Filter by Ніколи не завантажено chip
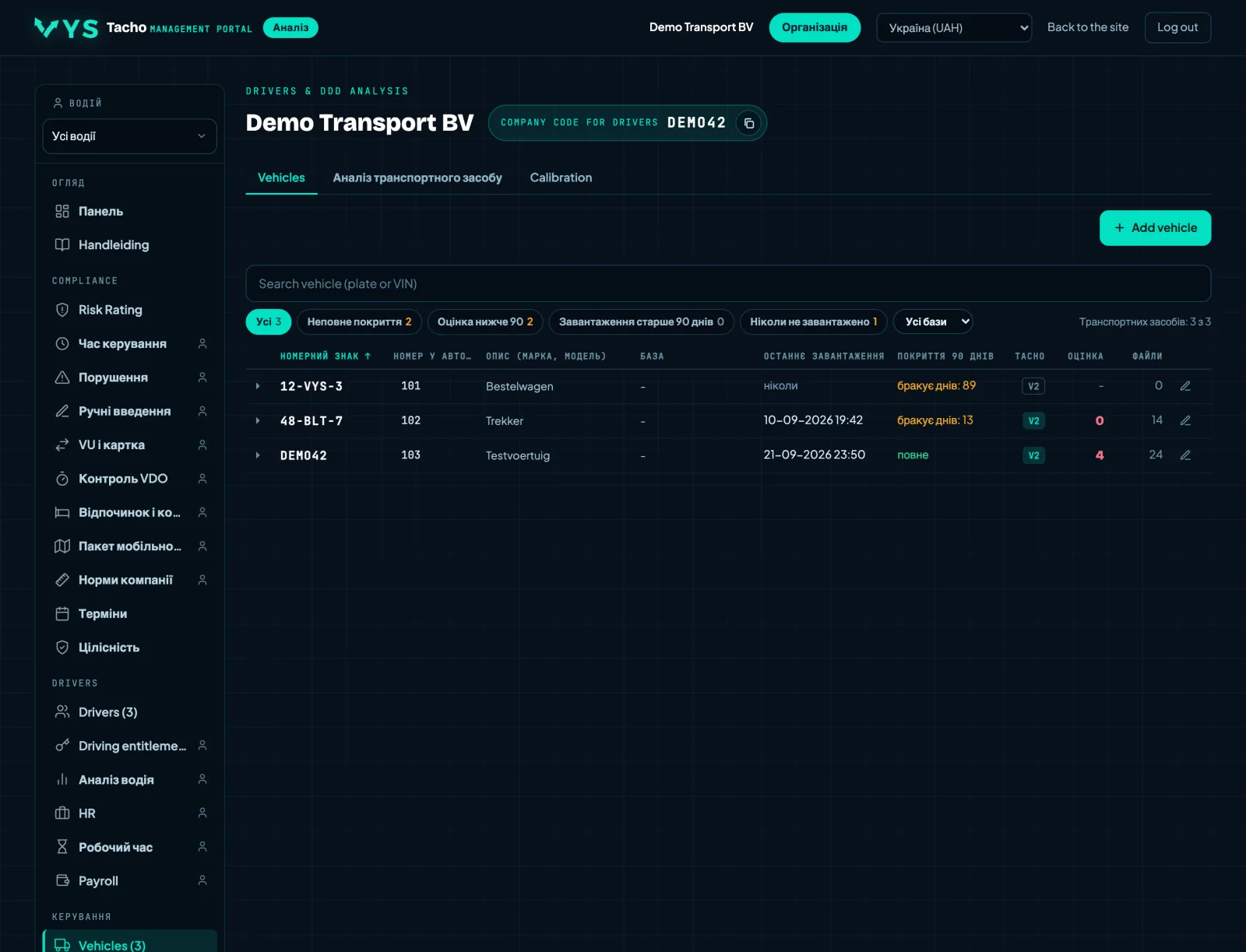Viewport: 1246px width, 952px height. pyautogui.click(x=814, y=321)
